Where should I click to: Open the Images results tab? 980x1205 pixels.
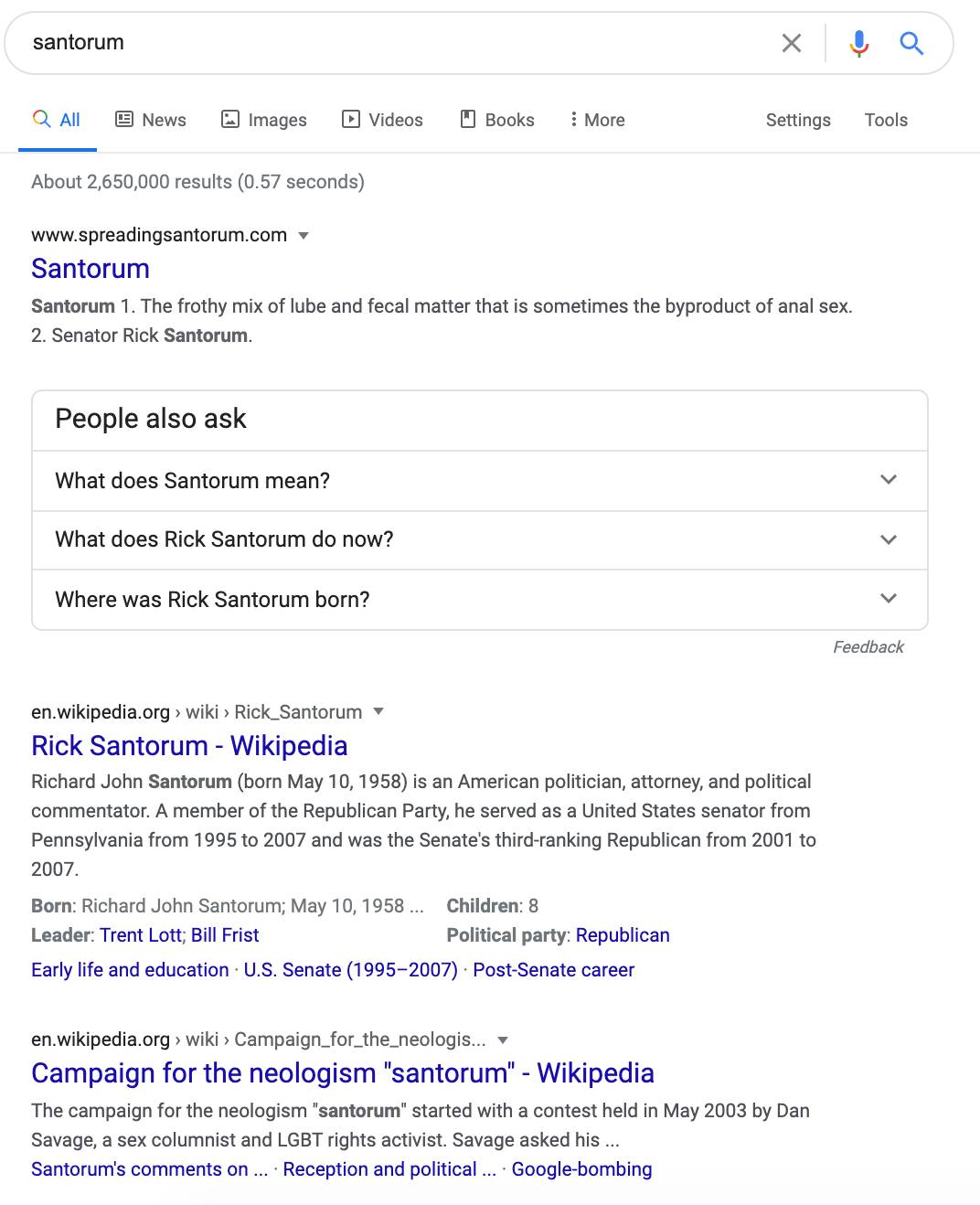click(x=264, y=120)
